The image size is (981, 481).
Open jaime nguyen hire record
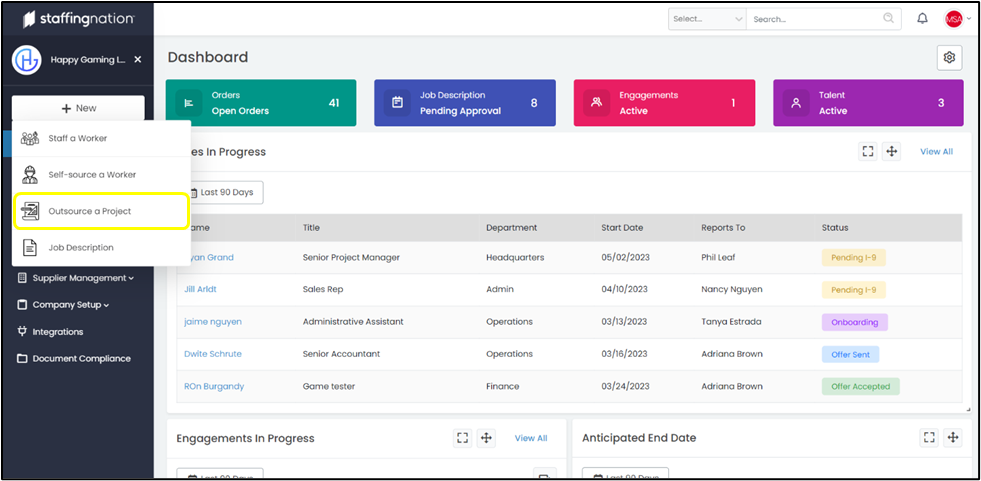point(213,322)
